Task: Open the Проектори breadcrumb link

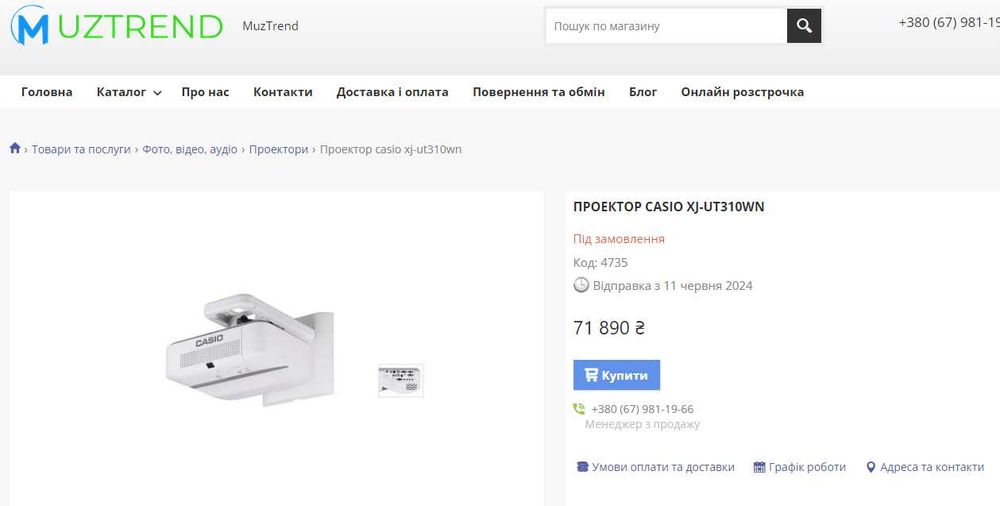Action: 279,149
